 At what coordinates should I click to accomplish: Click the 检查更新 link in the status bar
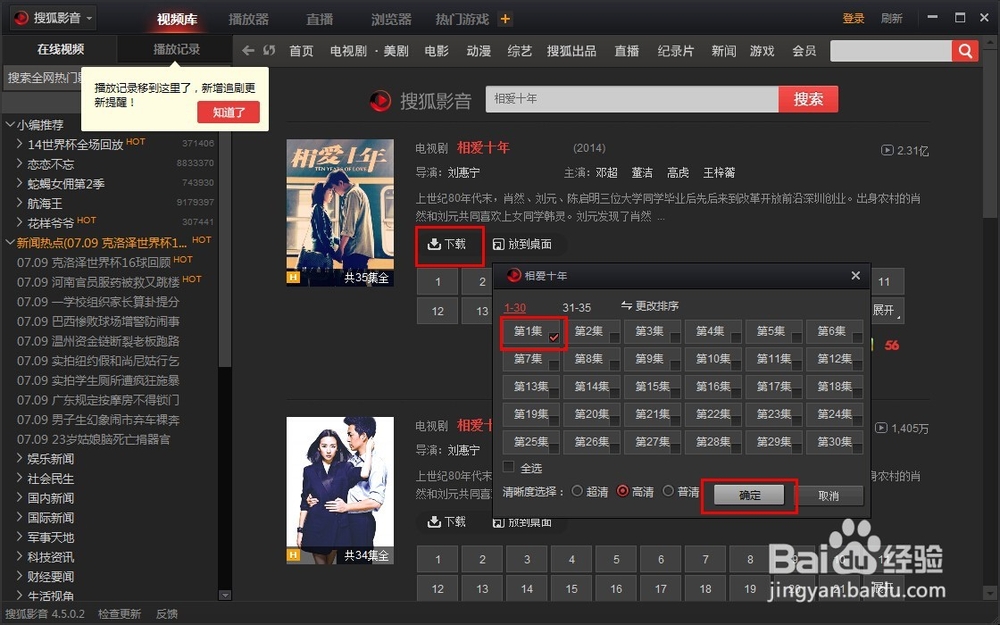pyautogui.click(x=119, y=614)
